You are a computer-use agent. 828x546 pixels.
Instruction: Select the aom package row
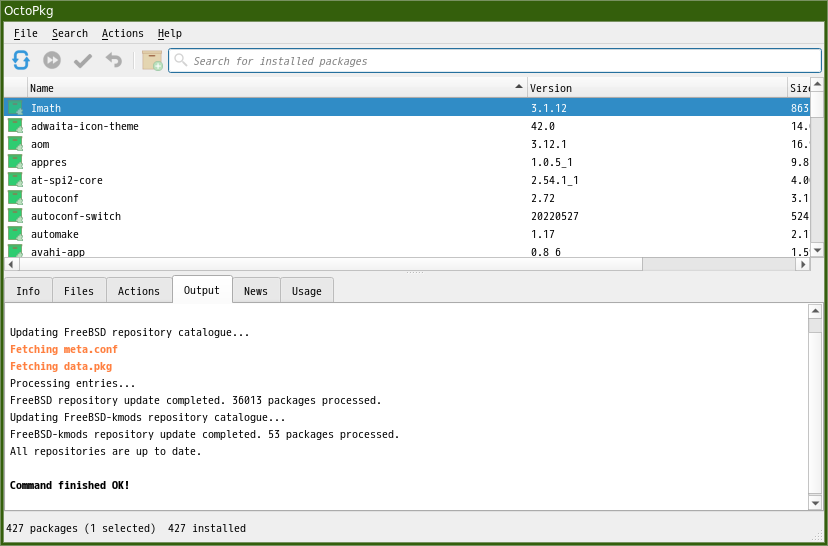pos(407,144)
